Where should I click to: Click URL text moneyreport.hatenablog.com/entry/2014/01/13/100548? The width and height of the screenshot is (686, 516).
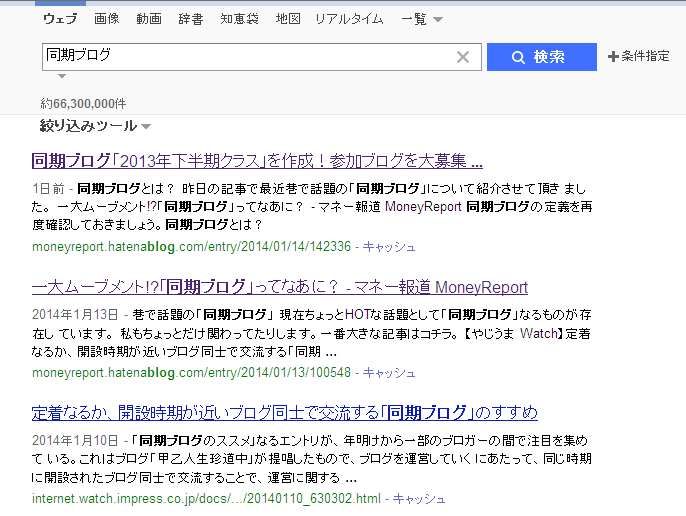point(191,373)
